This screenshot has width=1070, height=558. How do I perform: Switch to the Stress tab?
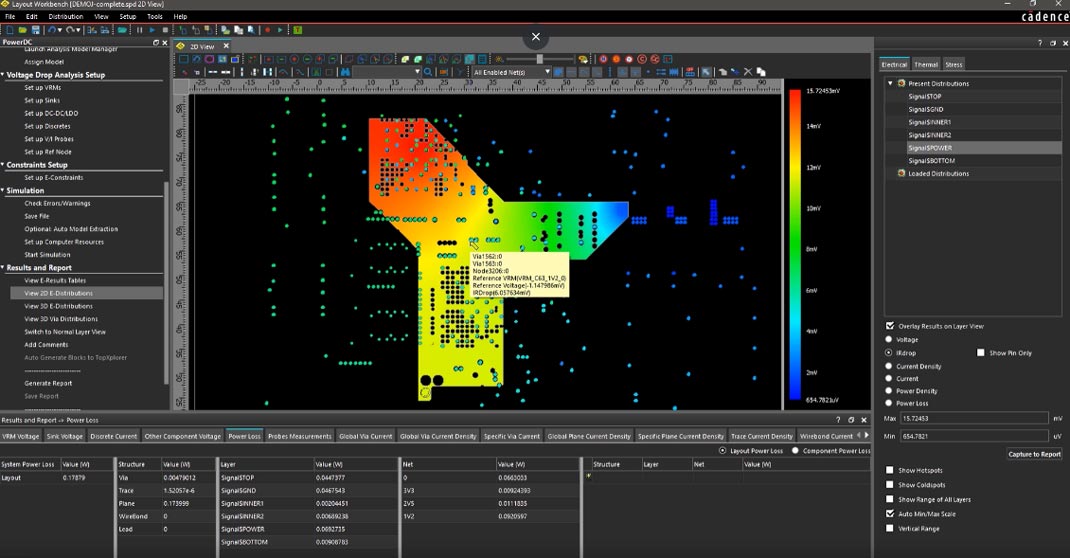[x=954, y=64]
